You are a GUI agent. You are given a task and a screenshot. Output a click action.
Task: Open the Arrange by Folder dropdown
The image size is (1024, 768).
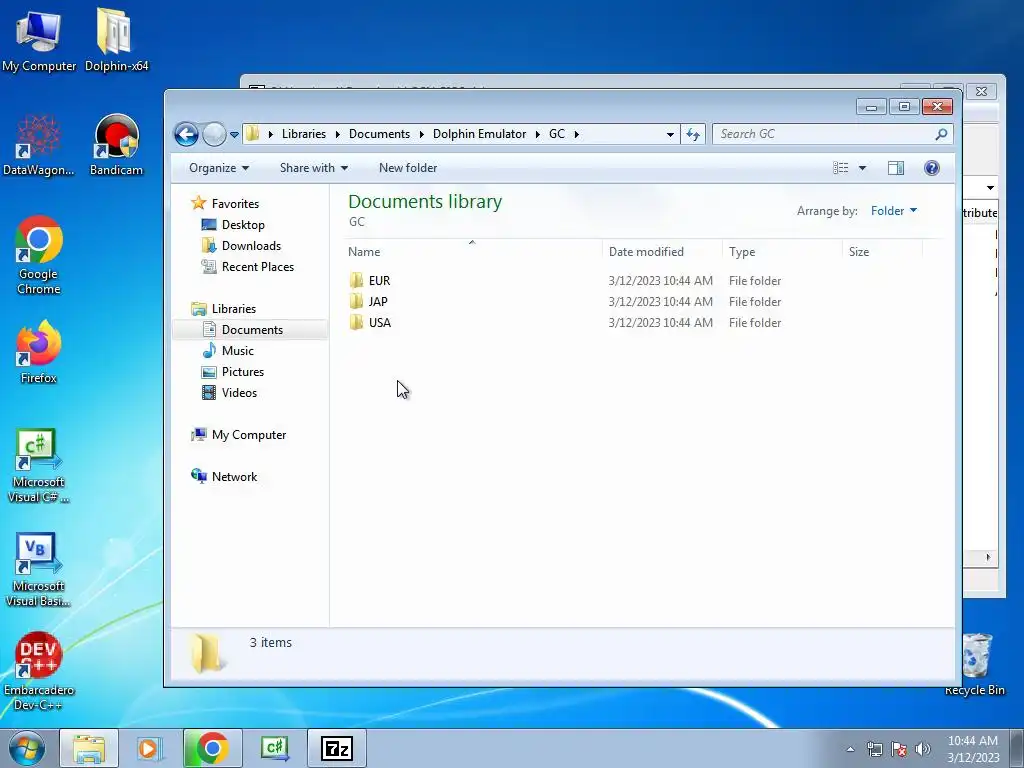pyautogui.click(x=894, y=211)
